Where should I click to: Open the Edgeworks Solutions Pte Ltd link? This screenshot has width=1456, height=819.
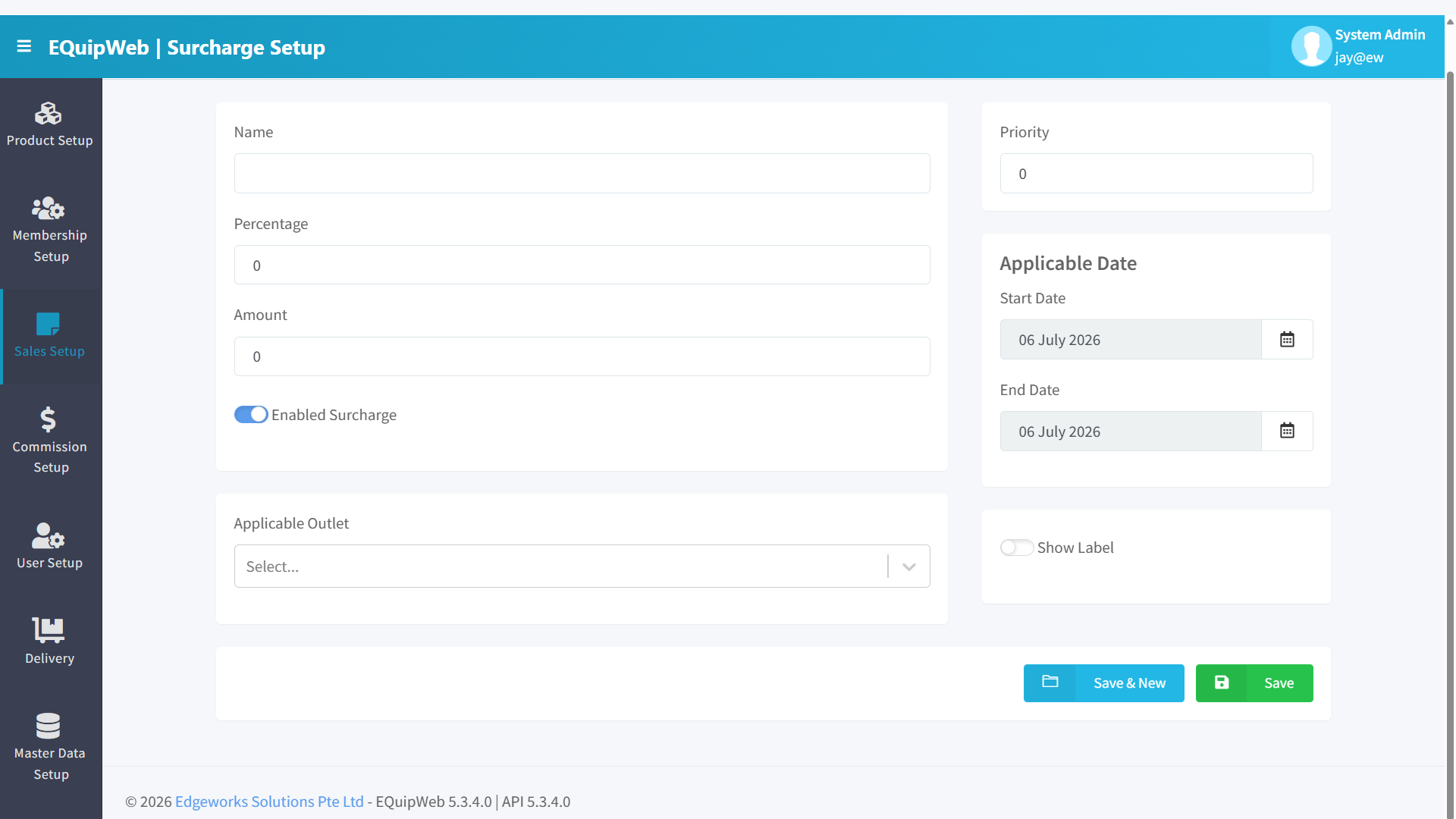(269, 802)
